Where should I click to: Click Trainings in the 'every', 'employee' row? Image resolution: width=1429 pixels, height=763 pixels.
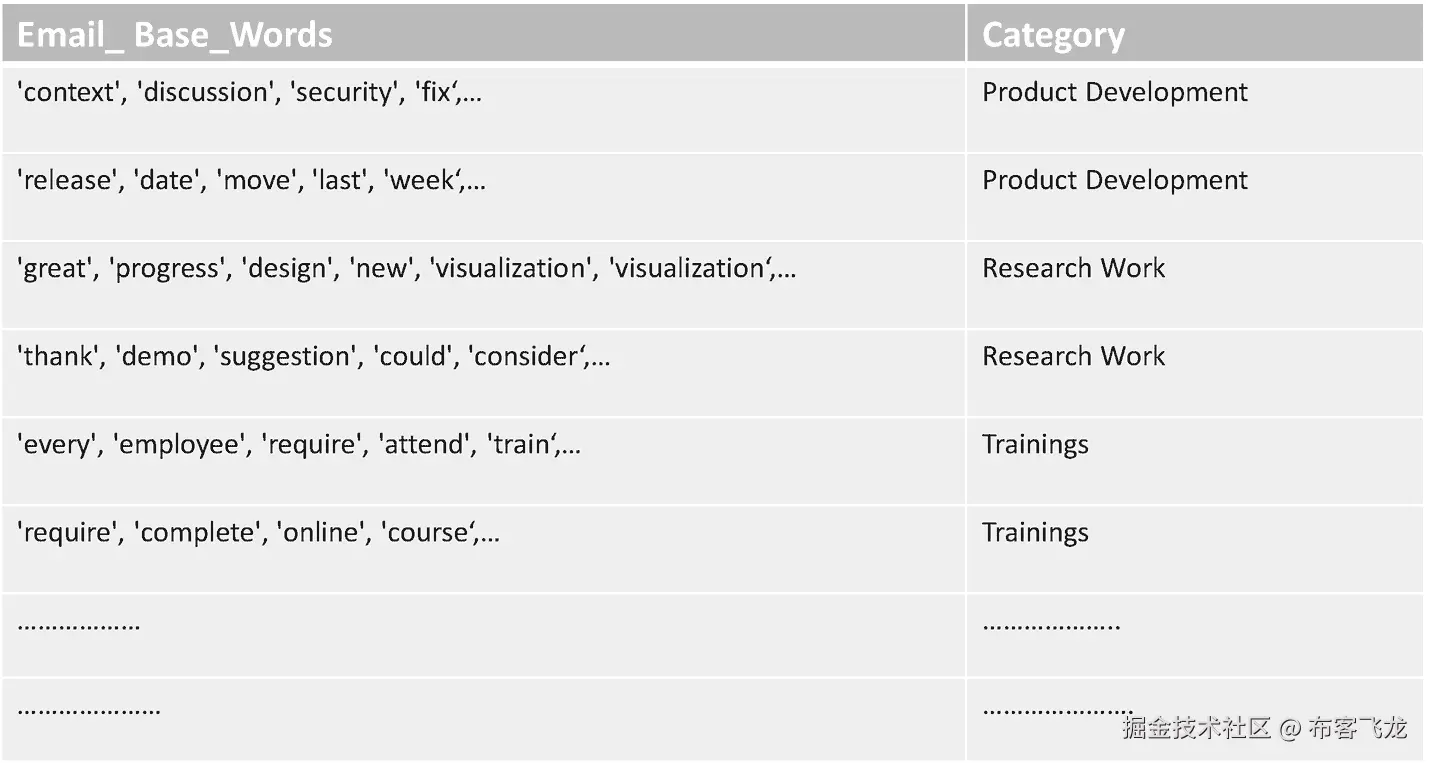(1035, 445)
